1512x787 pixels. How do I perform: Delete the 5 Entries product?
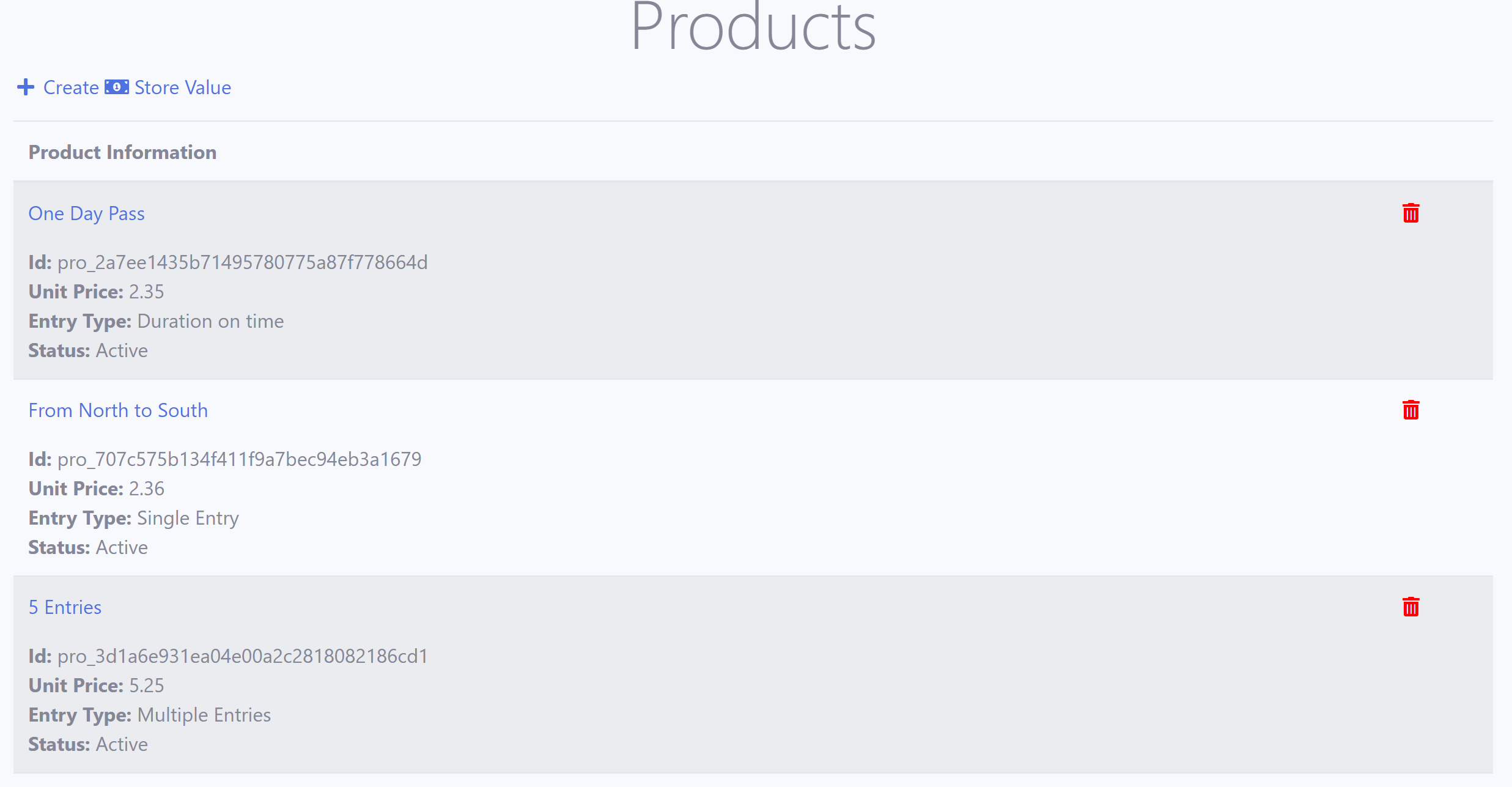coord(1411,607)
